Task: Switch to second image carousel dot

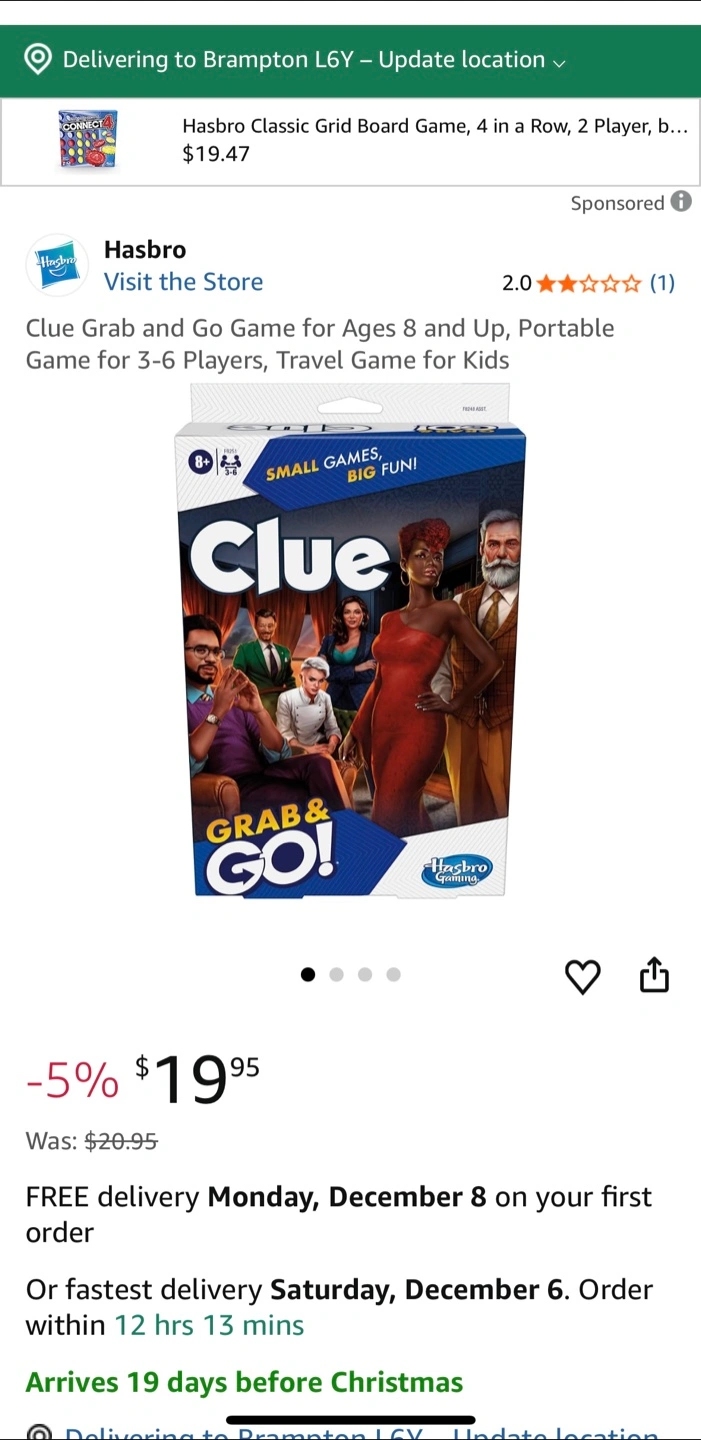Action: tap(336, 974)
